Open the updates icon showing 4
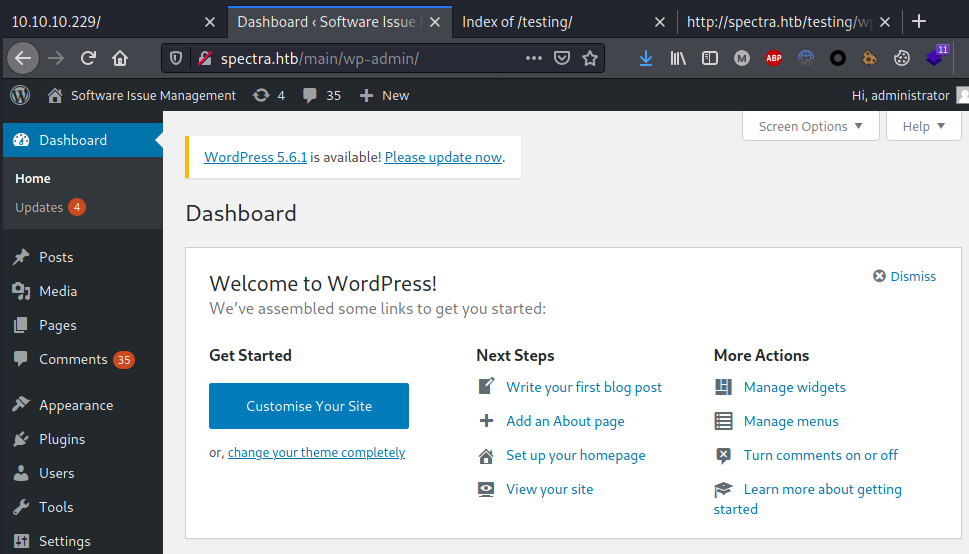 270,95
